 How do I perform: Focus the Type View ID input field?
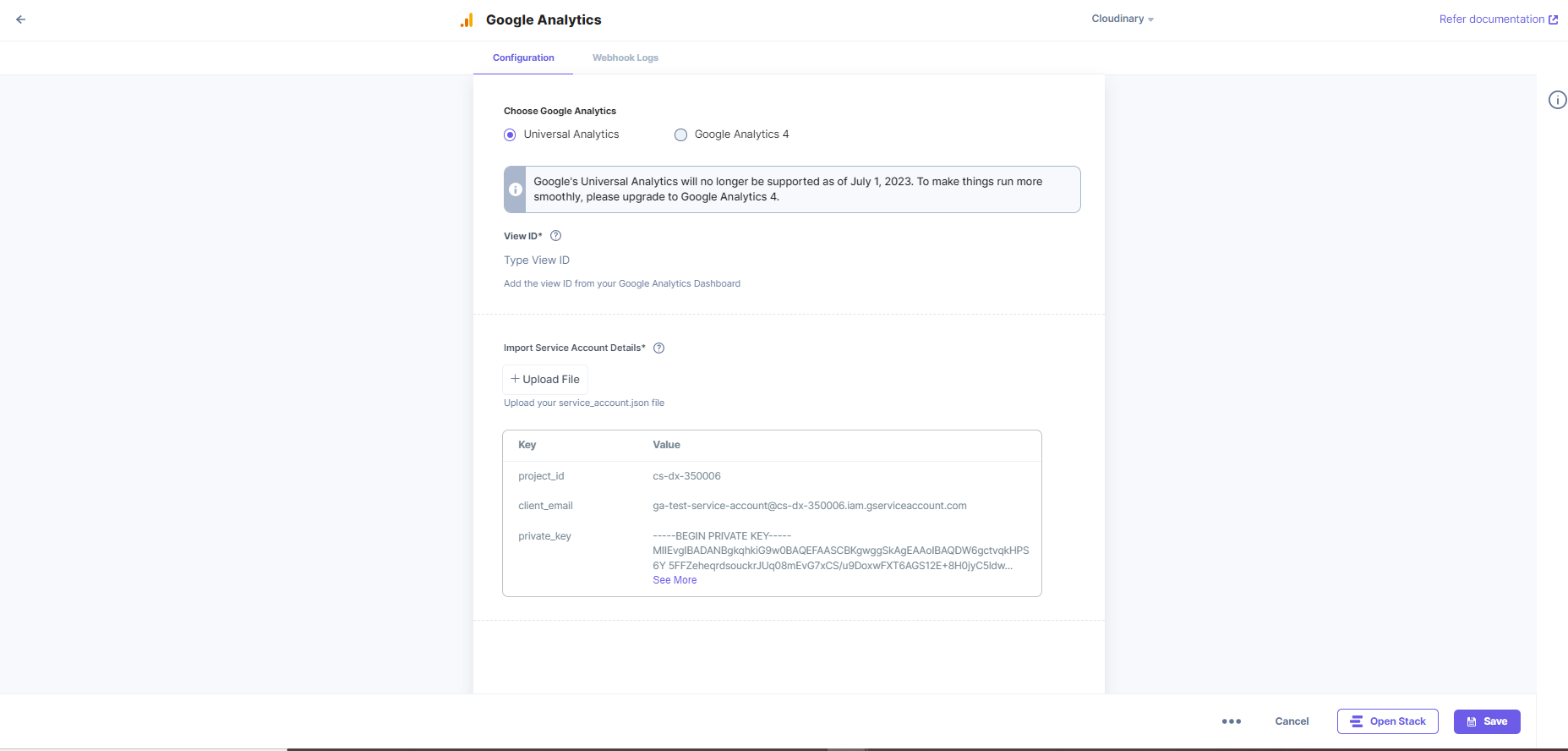(x=791, y=260)
